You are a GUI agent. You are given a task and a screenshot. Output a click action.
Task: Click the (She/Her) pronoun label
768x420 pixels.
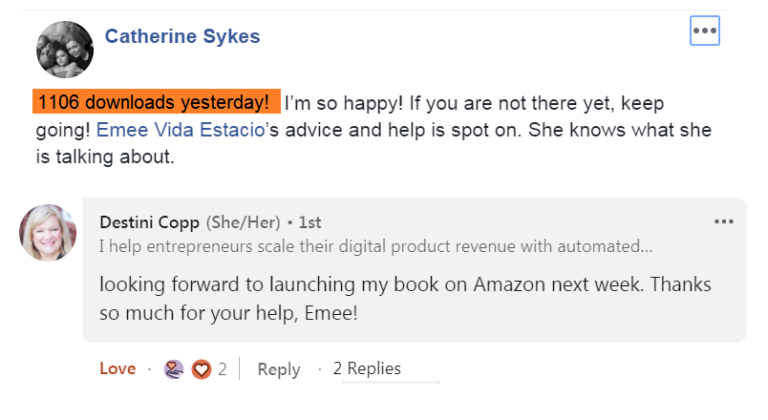coord(242,222)
